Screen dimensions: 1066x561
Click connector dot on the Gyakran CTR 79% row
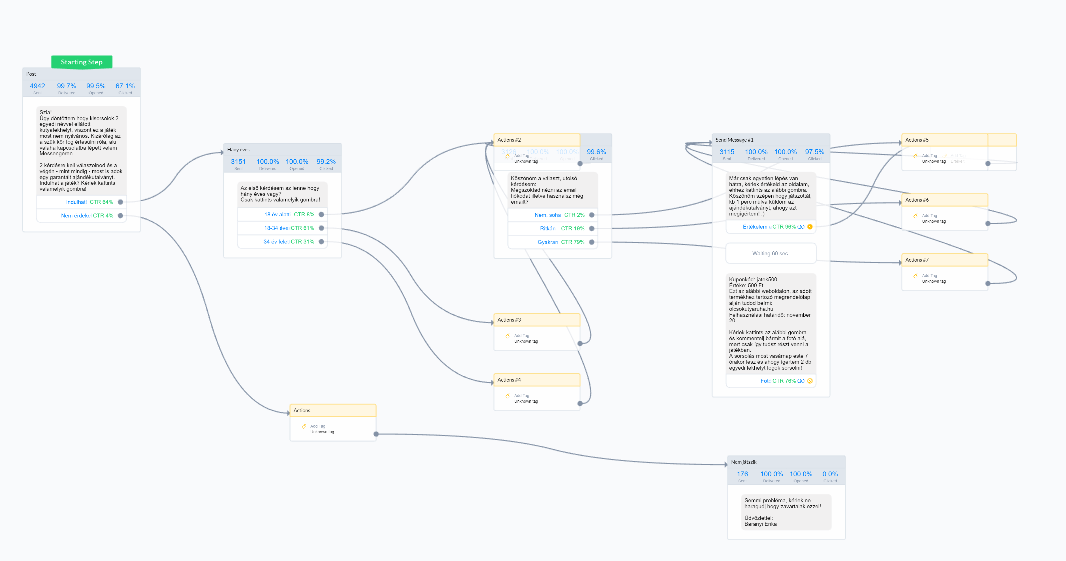[x=591, y=242]
